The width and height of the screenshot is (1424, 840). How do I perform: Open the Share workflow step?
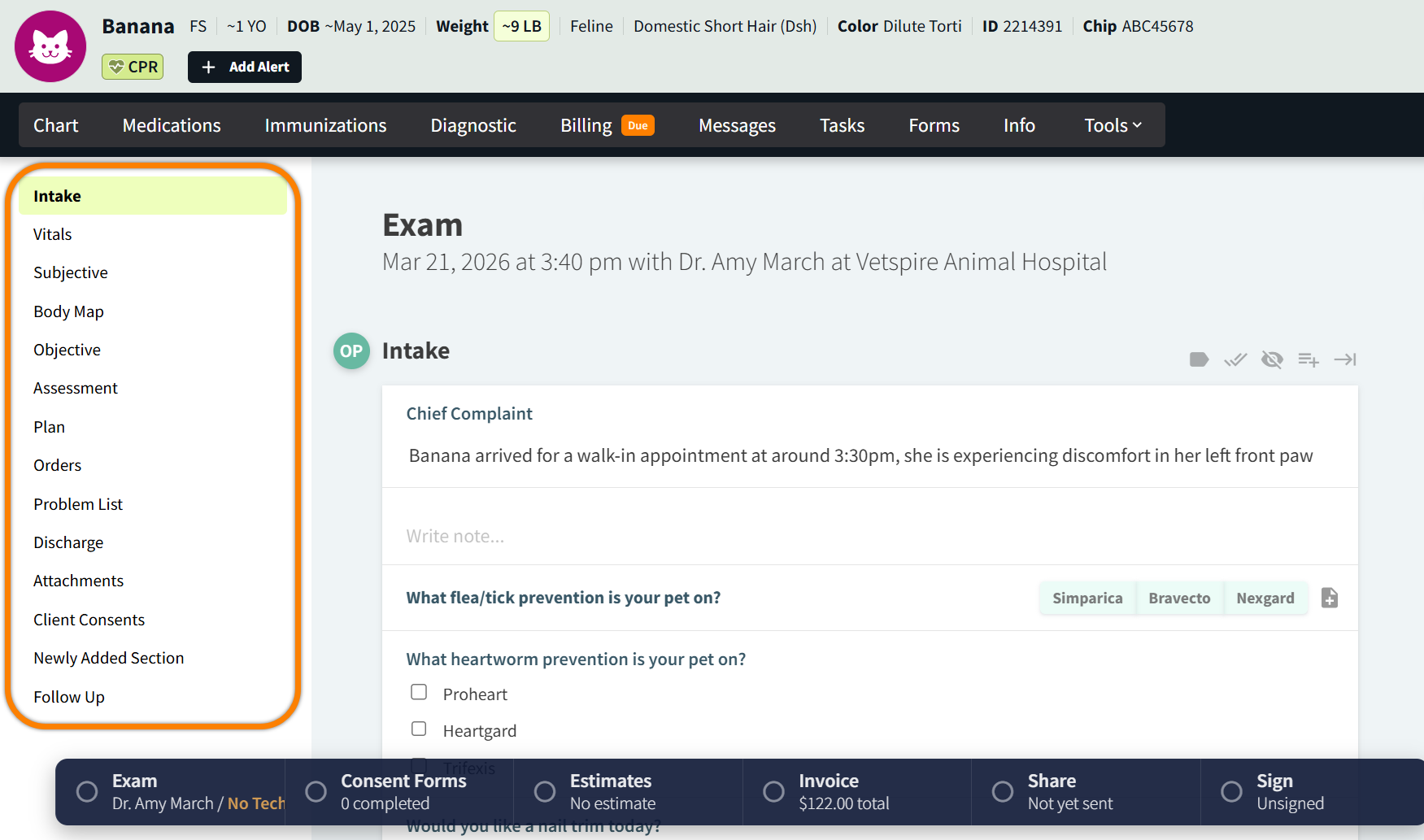tap(1087, 792)
